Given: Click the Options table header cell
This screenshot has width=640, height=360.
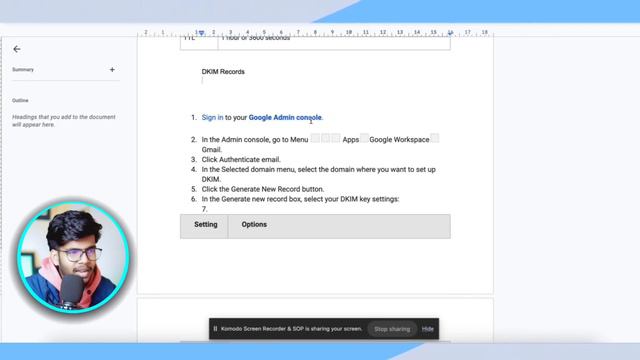Looking at the screenshot, I should point(339,226).
